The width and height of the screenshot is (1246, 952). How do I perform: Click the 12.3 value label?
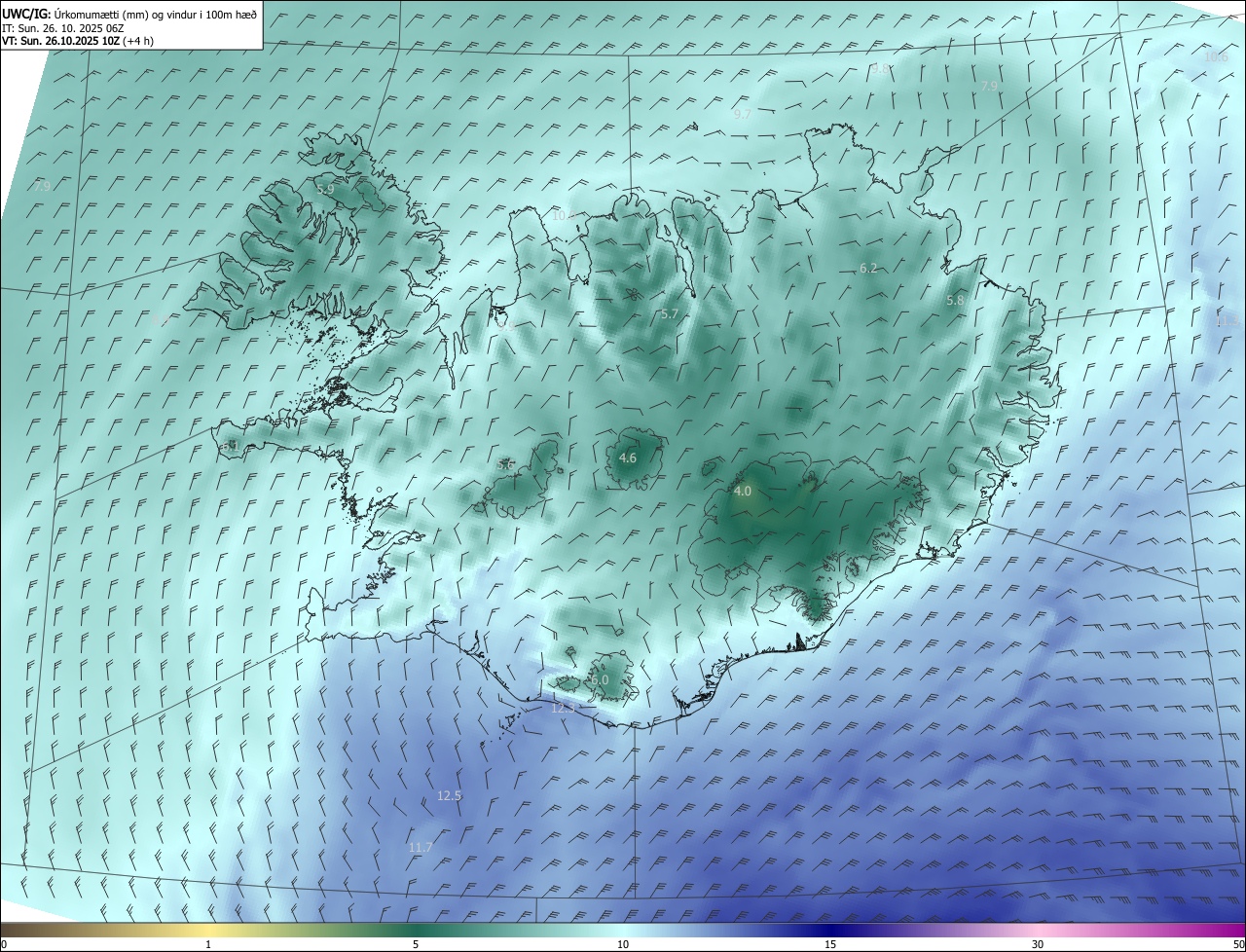[x=564, y=708]
